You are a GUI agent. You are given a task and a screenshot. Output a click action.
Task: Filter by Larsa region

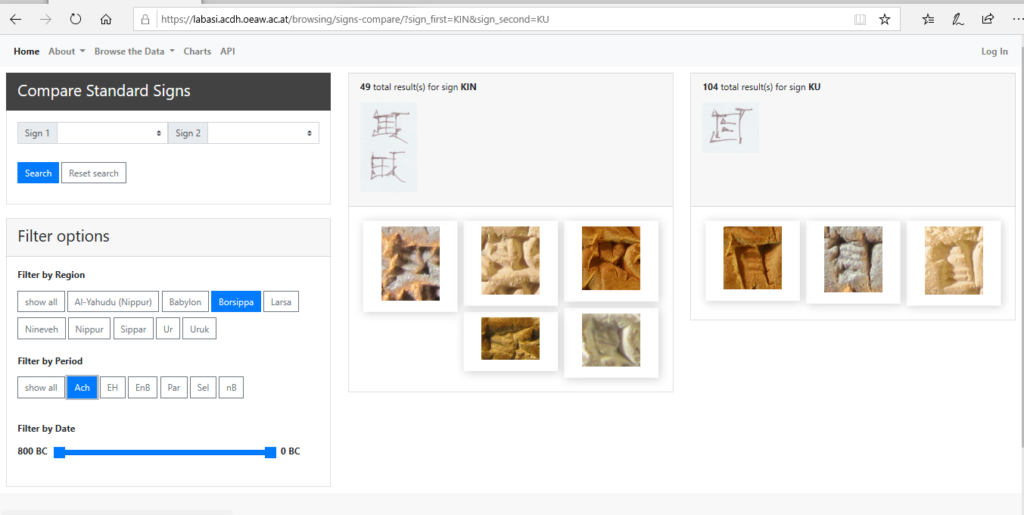click(281, 302)
